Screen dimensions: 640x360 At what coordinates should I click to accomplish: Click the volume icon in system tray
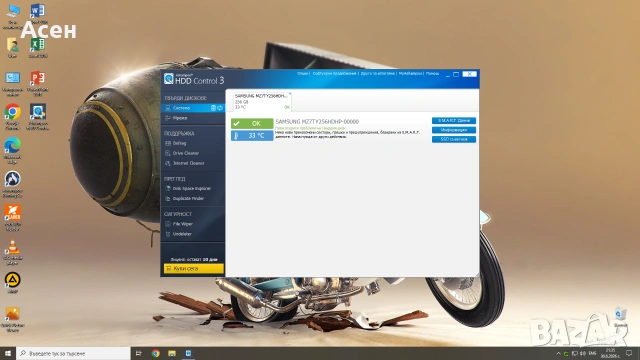click(x=583, y=353)
